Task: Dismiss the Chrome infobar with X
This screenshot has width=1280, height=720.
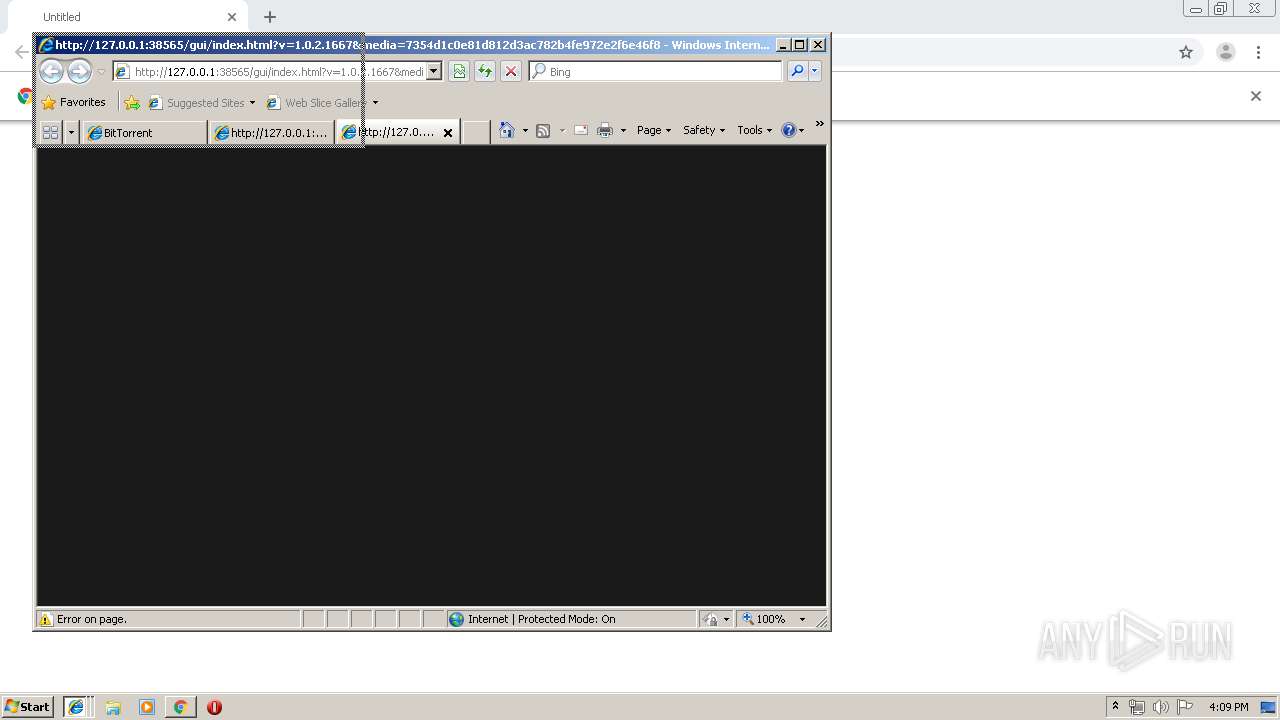Action: pos(1256,96)
